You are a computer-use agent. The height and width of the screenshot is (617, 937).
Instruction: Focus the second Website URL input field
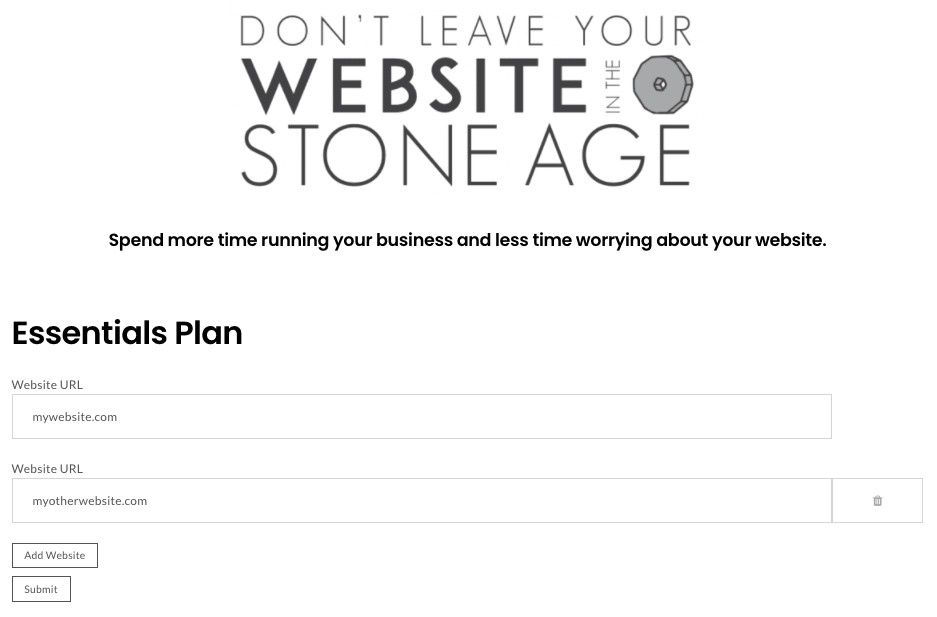click(x=422, y=501)
